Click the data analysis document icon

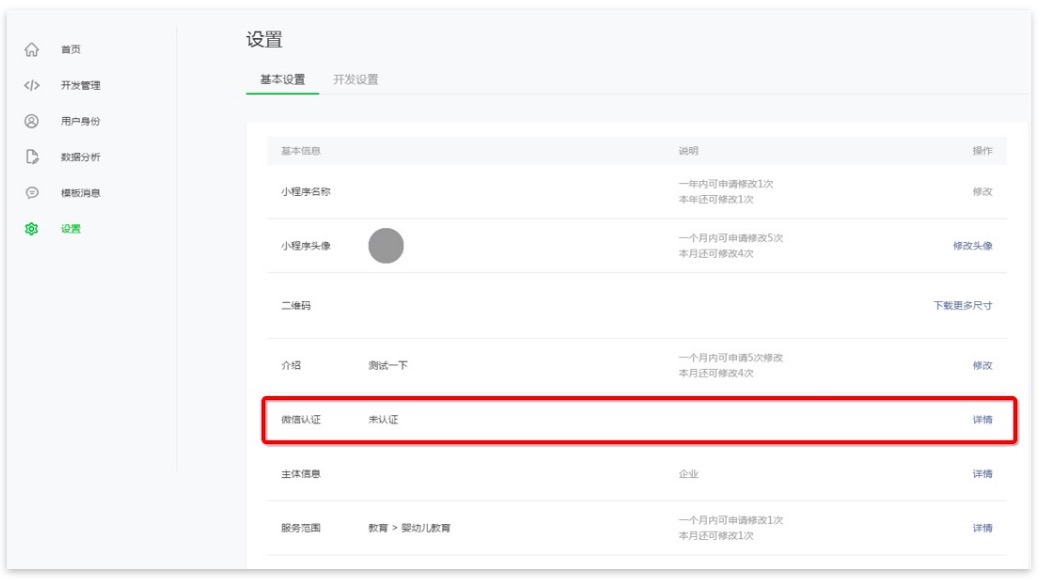point(31,157)
